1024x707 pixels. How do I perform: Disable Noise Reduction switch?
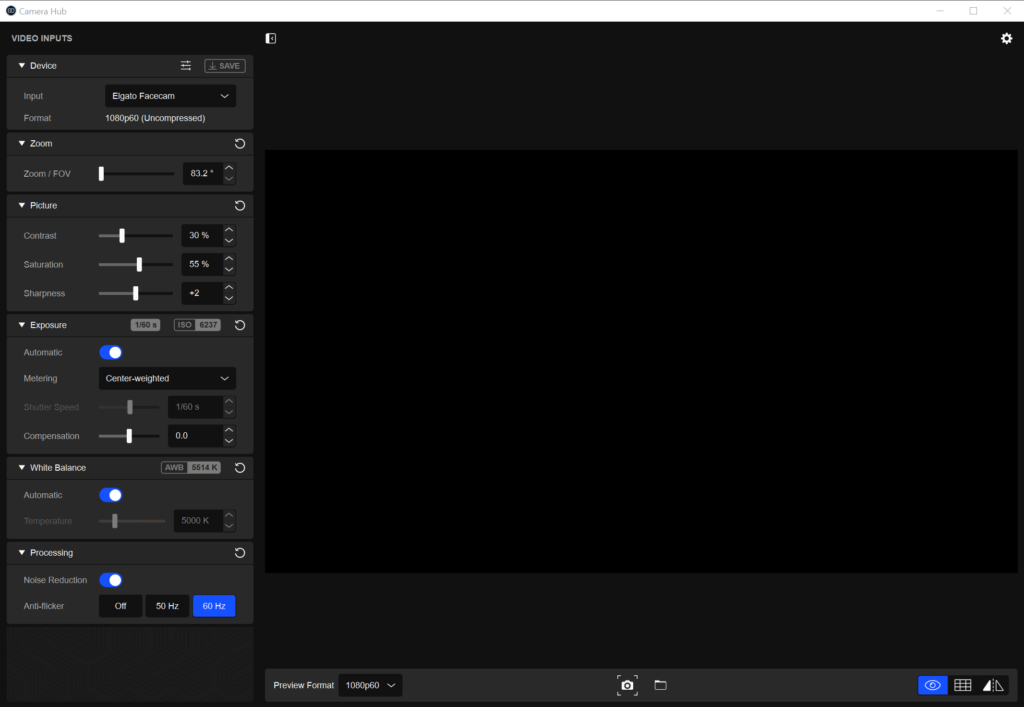click(111, 580)
